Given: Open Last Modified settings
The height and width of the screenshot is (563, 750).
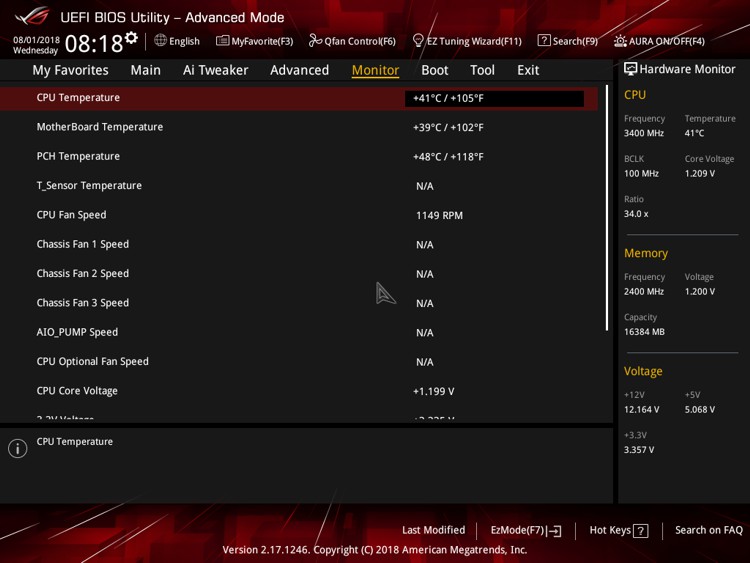Looking at the screenshot, I should point(433,530).
